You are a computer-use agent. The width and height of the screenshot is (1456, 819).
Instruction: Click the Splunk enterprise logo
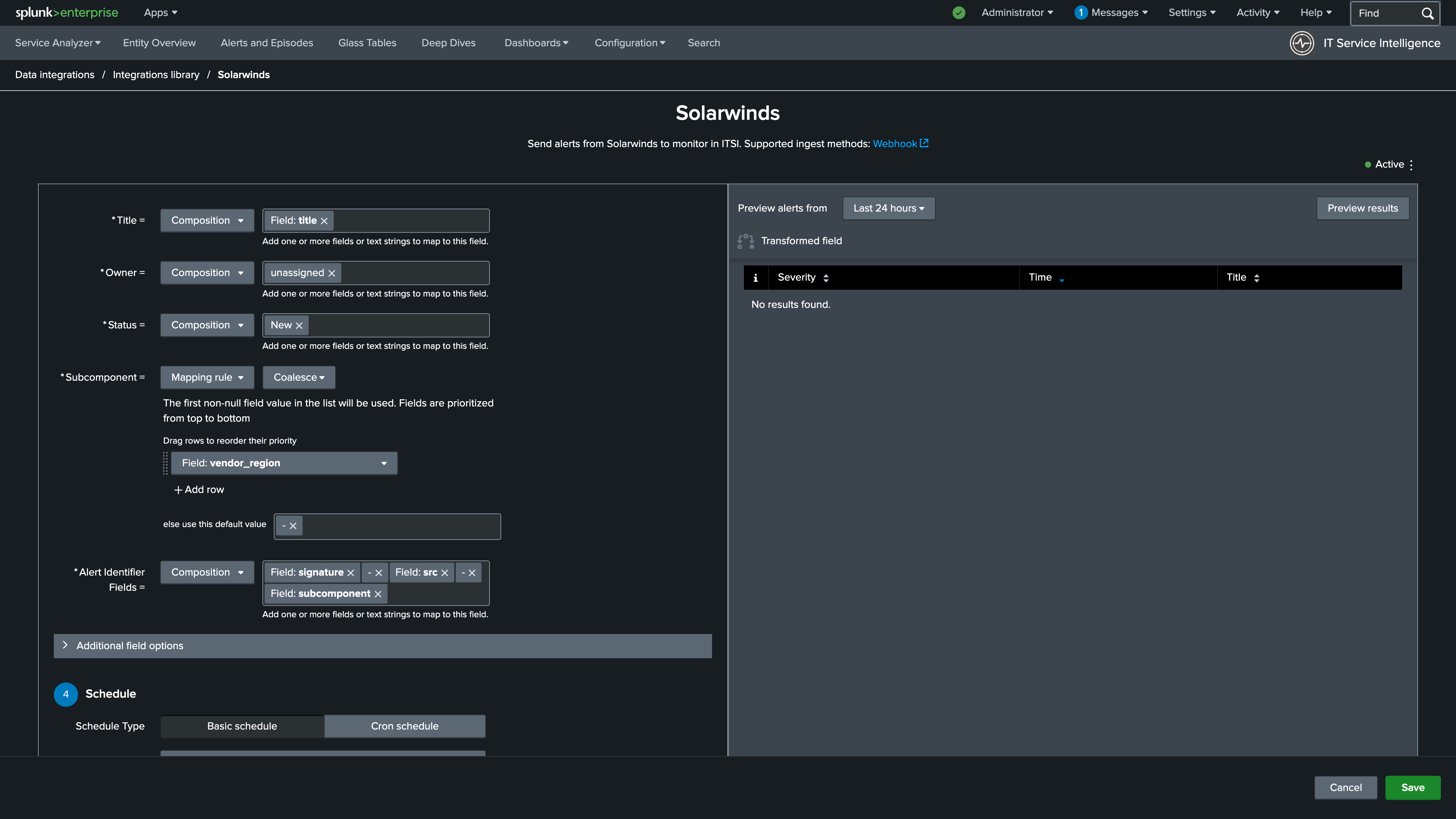pos(67,13)
